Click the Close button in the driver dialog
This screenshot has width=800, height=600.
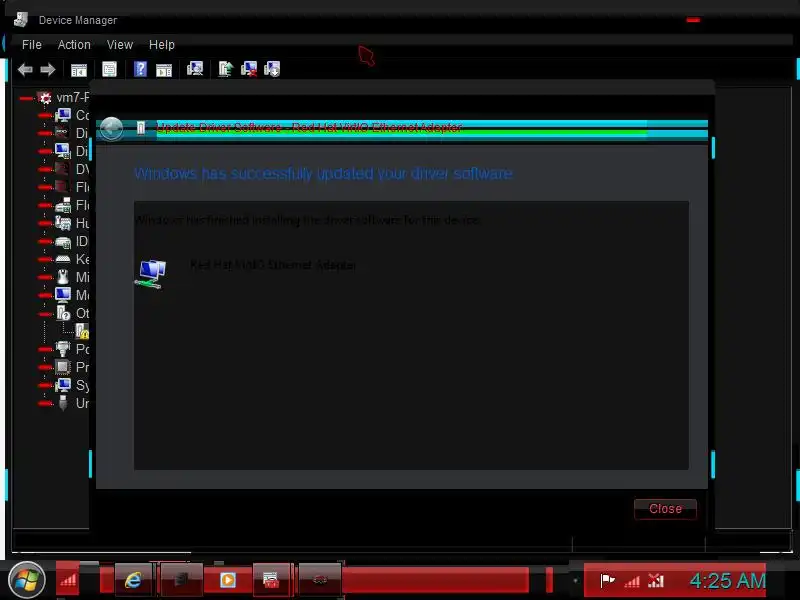coord(665,509)
